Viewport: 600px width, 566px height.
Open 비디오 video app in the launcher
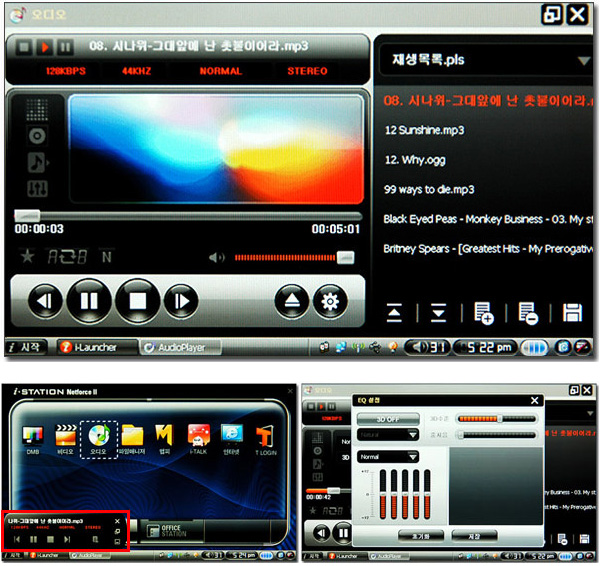pyautogui.click(x=65, y=439)
